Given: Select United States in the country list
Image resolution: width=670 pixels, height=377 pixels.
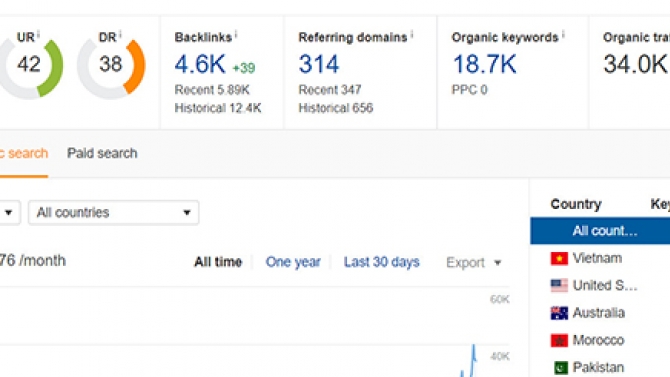Looking at the screenshot, I should [605, 285].
